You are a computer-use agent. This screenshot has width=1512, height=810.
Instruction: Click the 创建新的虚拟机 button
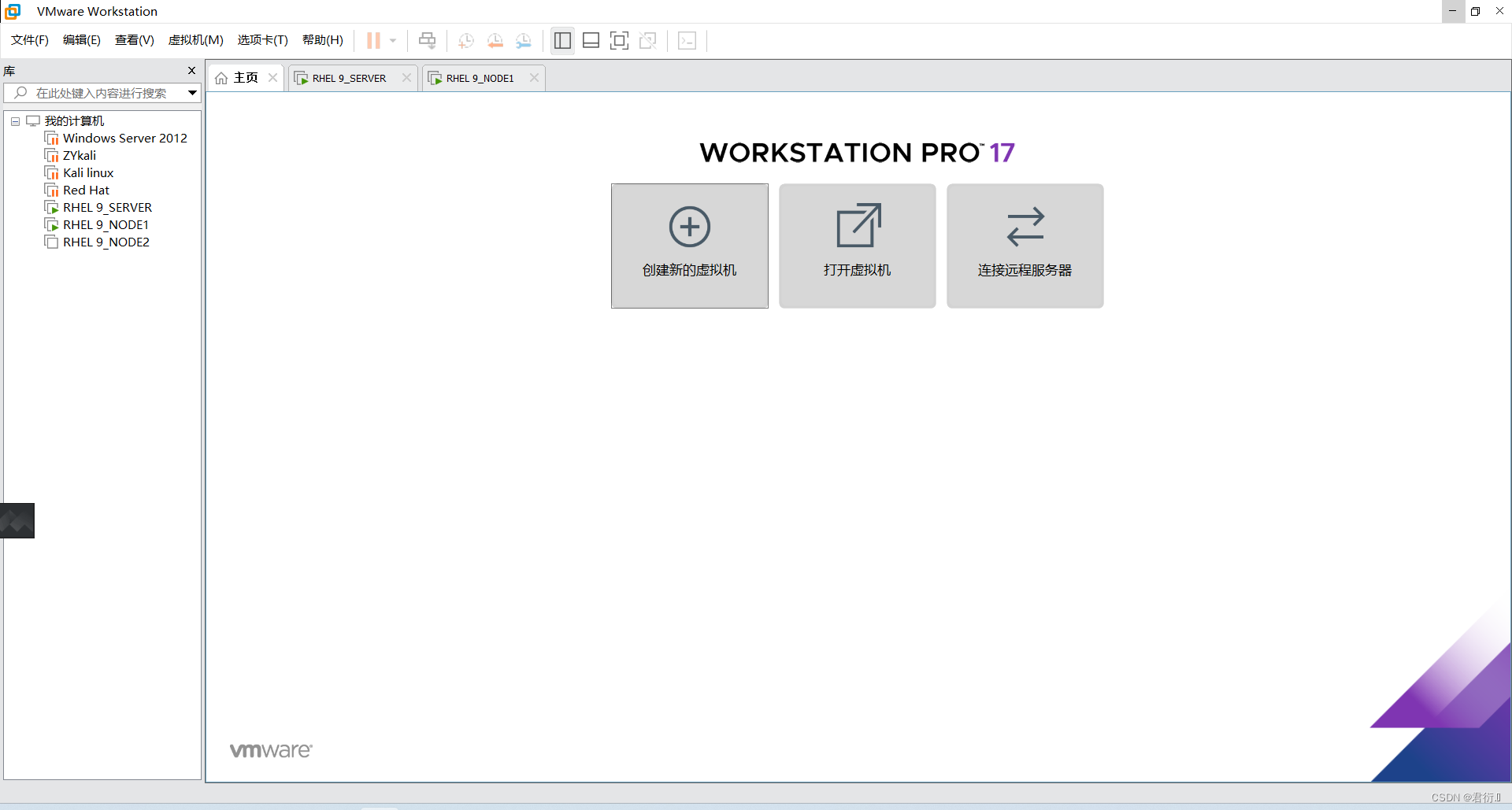point(690,246)
